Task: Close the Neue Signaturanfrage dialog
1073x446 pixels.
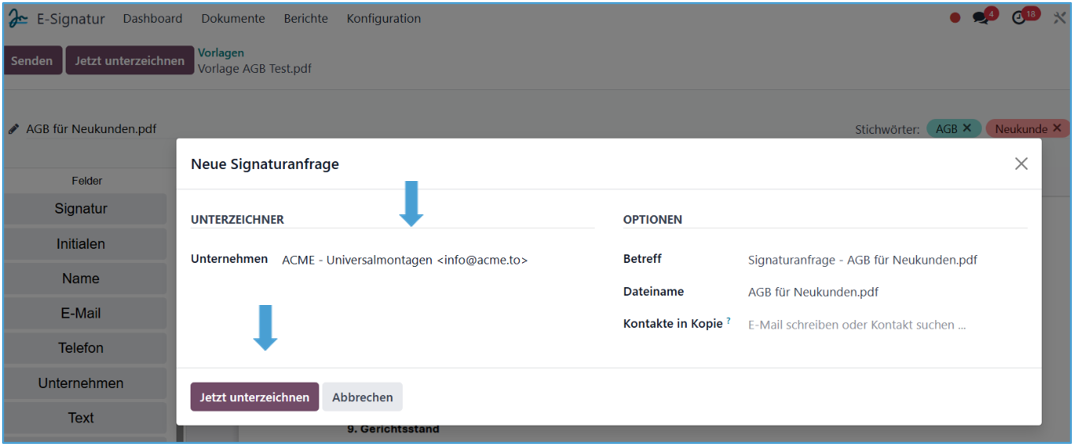Action: pyautogui.click(x=1021, y=164)
